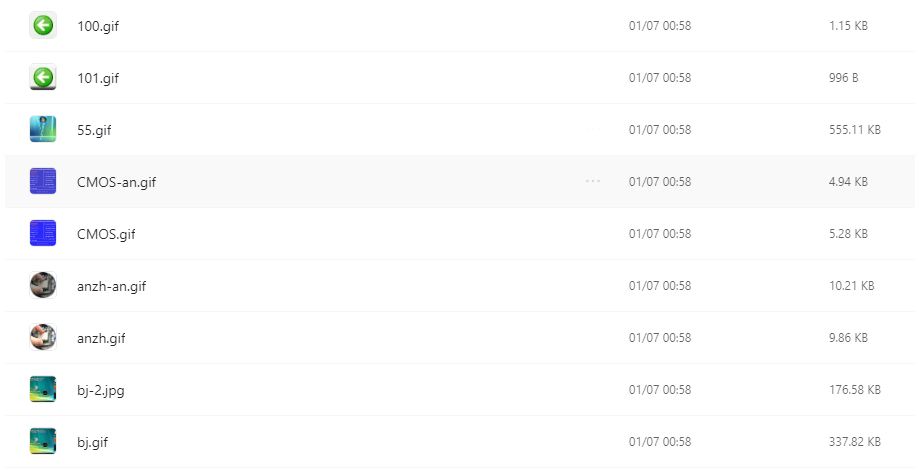Click the round anzh-an.gif thumbnail icon
Screen dimensions: 915x468
coord(43,285)
